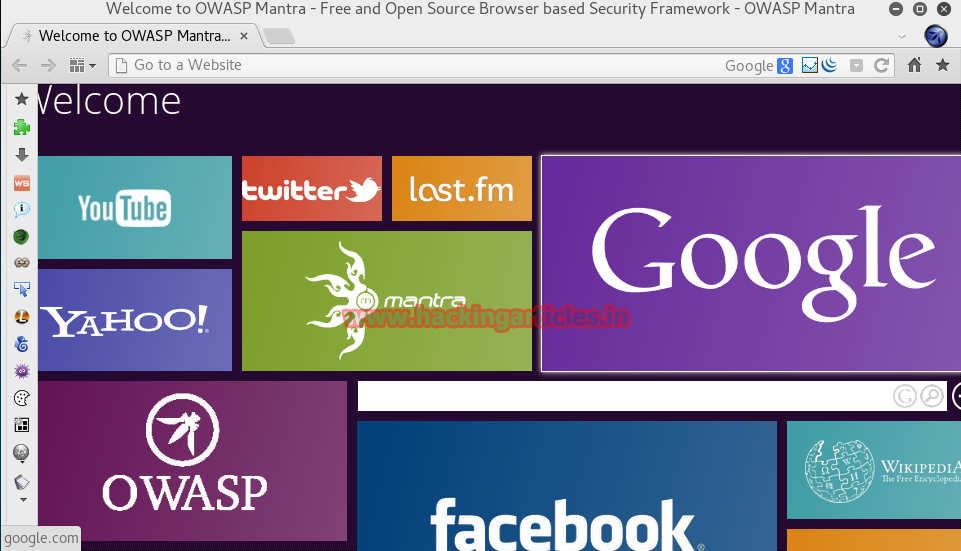Screen dimensions: 961x551
Task: Click the orange WS sidebar icon
Action: point(21,183)
